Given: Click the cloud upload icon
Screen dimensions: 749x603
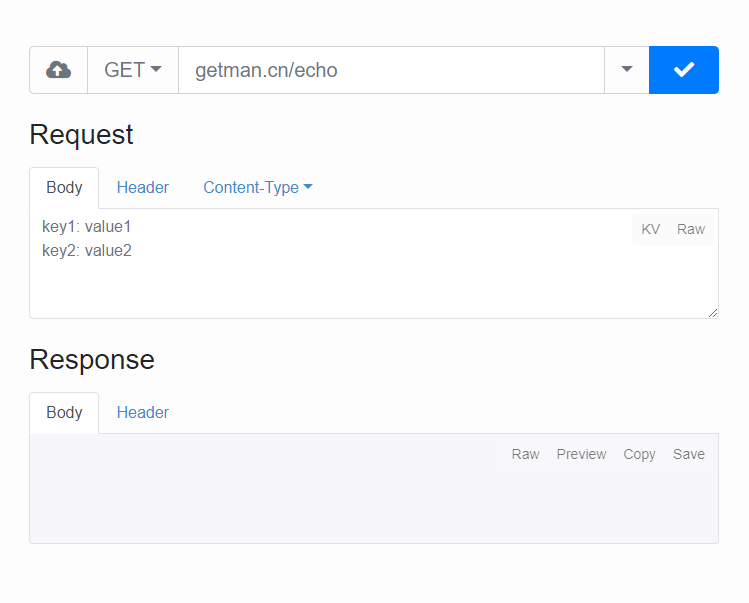Looking at the screenshot, I should click(58, 70).
